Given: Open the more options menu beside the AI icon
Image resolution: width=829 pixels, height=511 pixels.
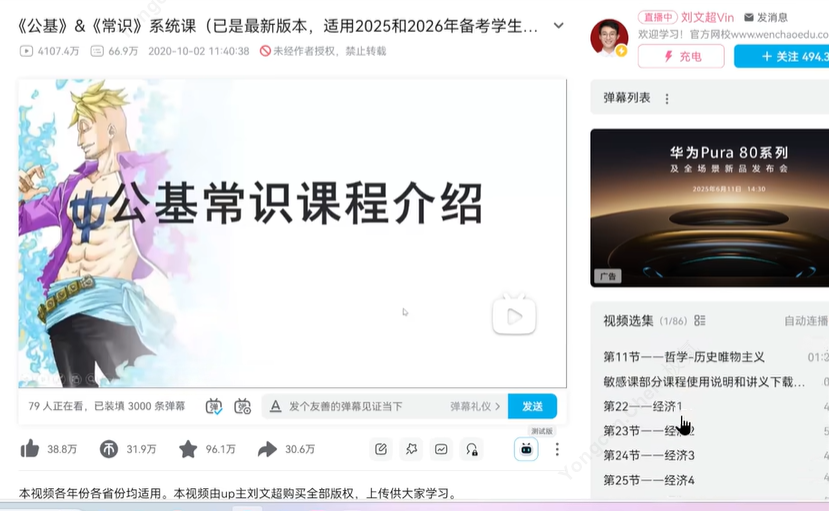Looking at the screenshot, I should click(x=557, y=449).
